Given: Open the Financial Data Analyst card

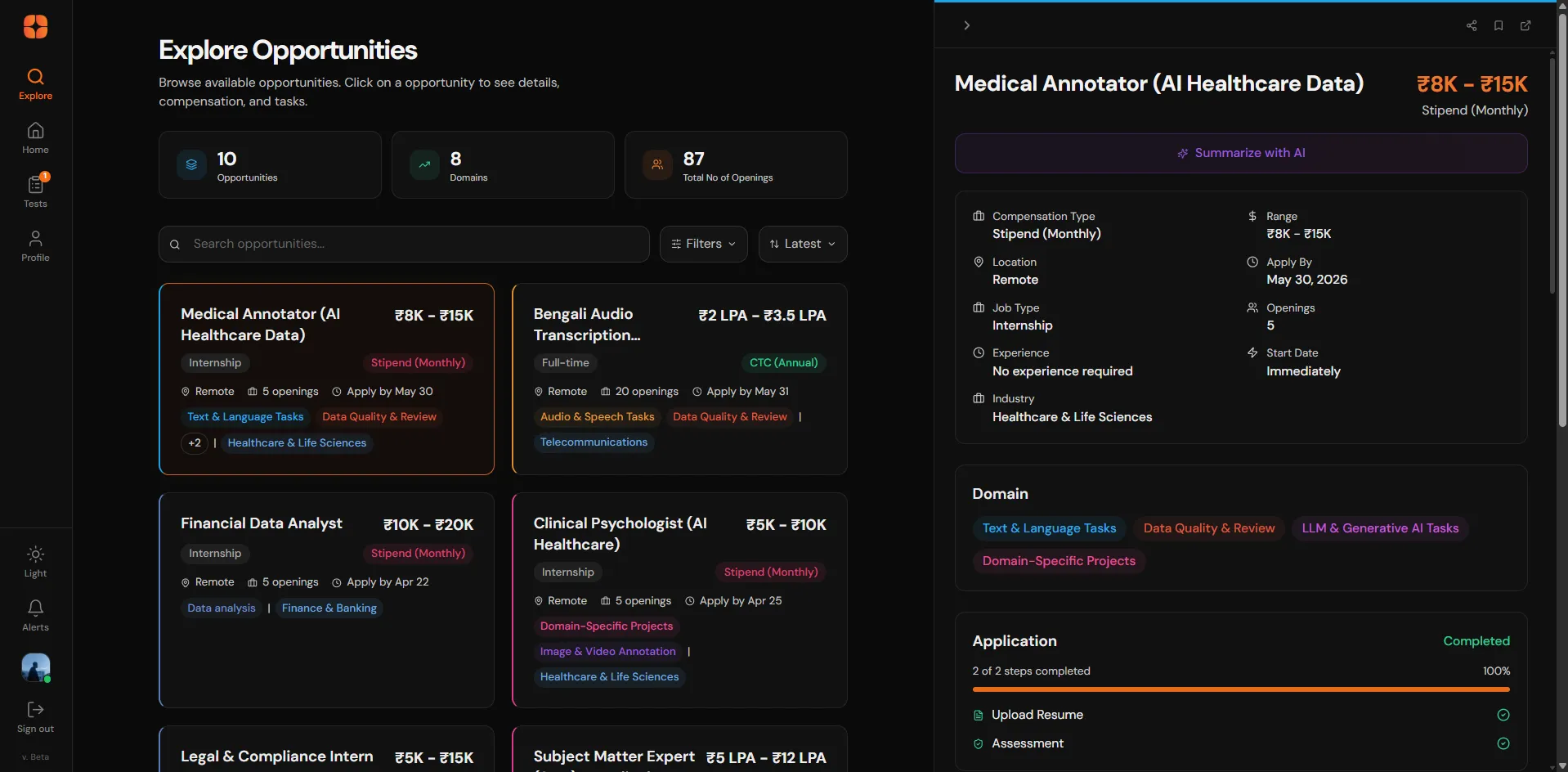Looking at the screenshot, I should (x=326, y=599).
